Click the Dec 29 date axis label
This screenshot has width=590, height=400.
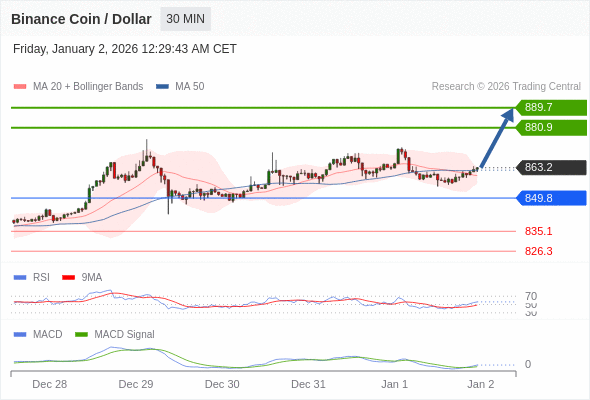[136, 384]
